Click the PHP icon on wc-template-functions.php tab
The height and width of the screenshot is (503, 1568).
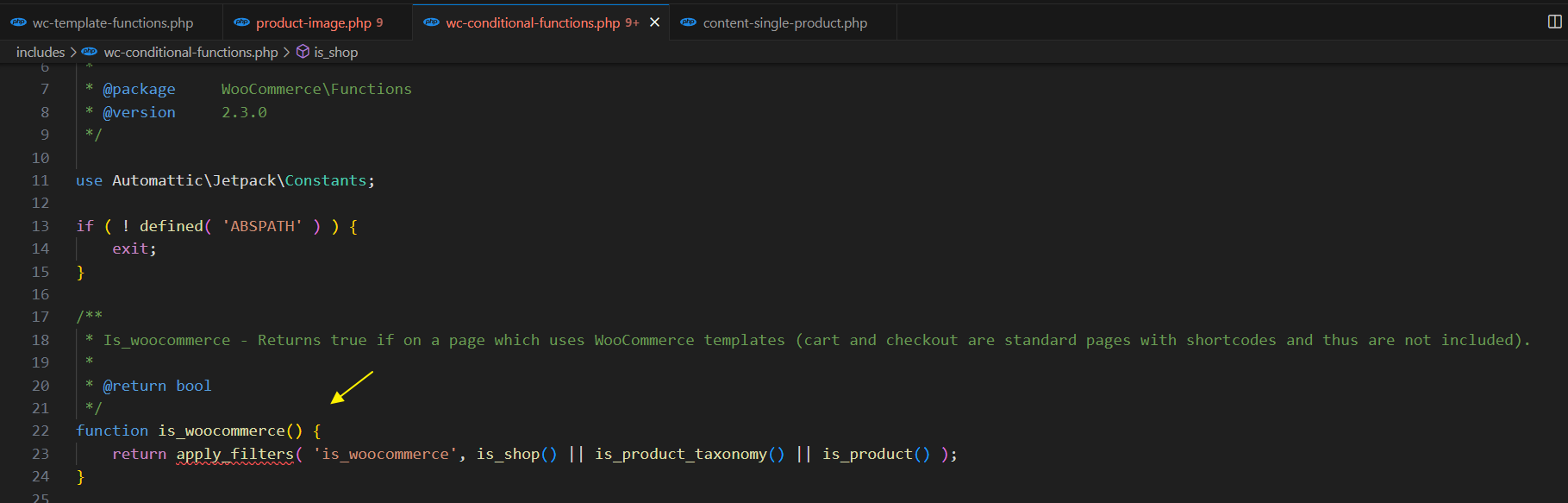click(x=18, y=22)
